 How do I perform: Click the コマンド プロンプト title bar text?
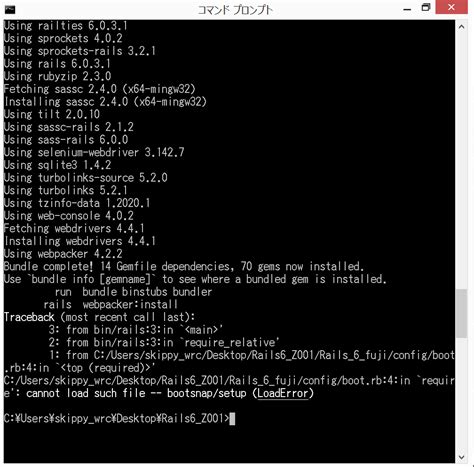(x=235, y=10)
